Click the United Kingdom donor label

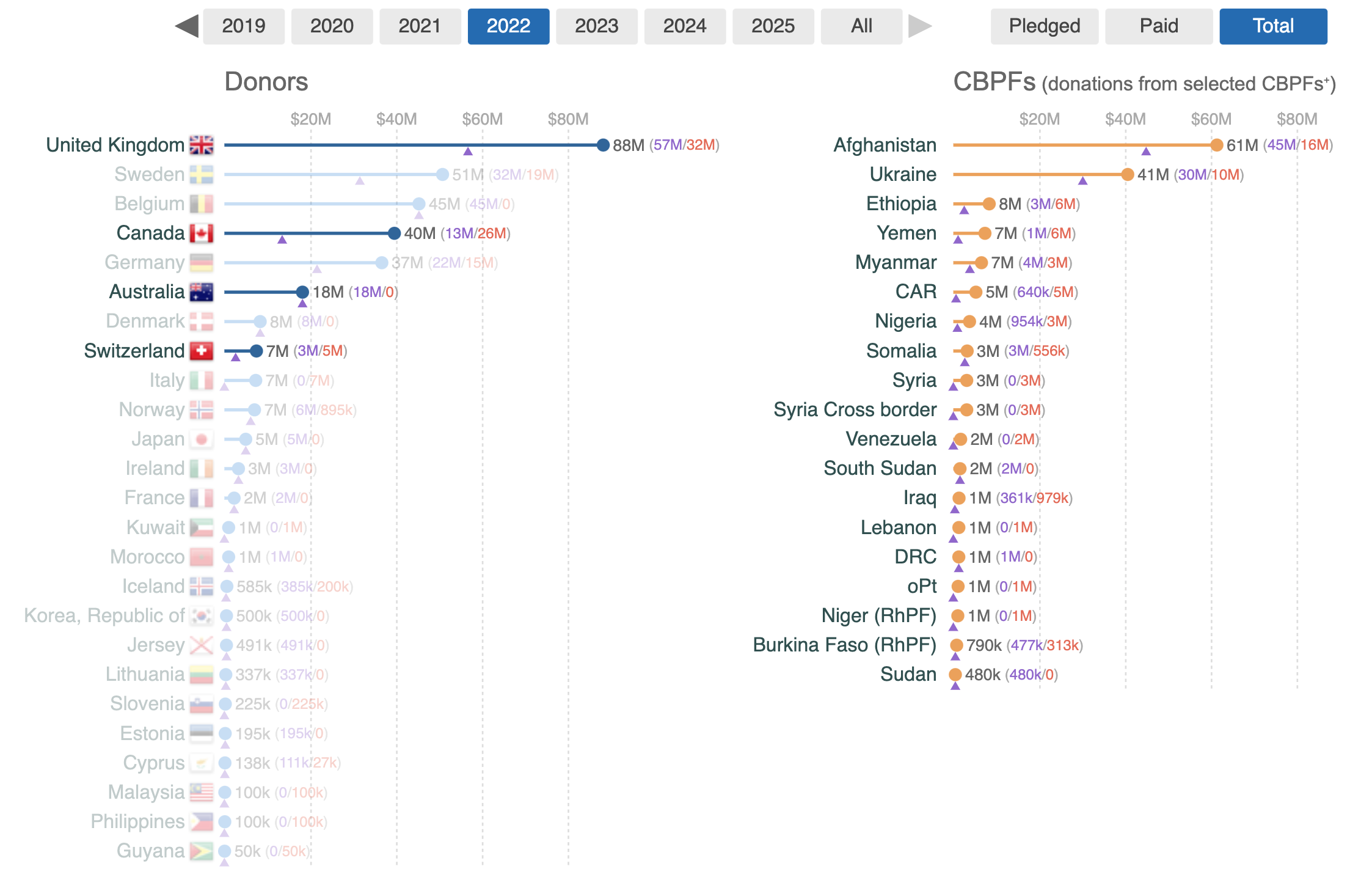pyautogui.click(x=115, y=145)
